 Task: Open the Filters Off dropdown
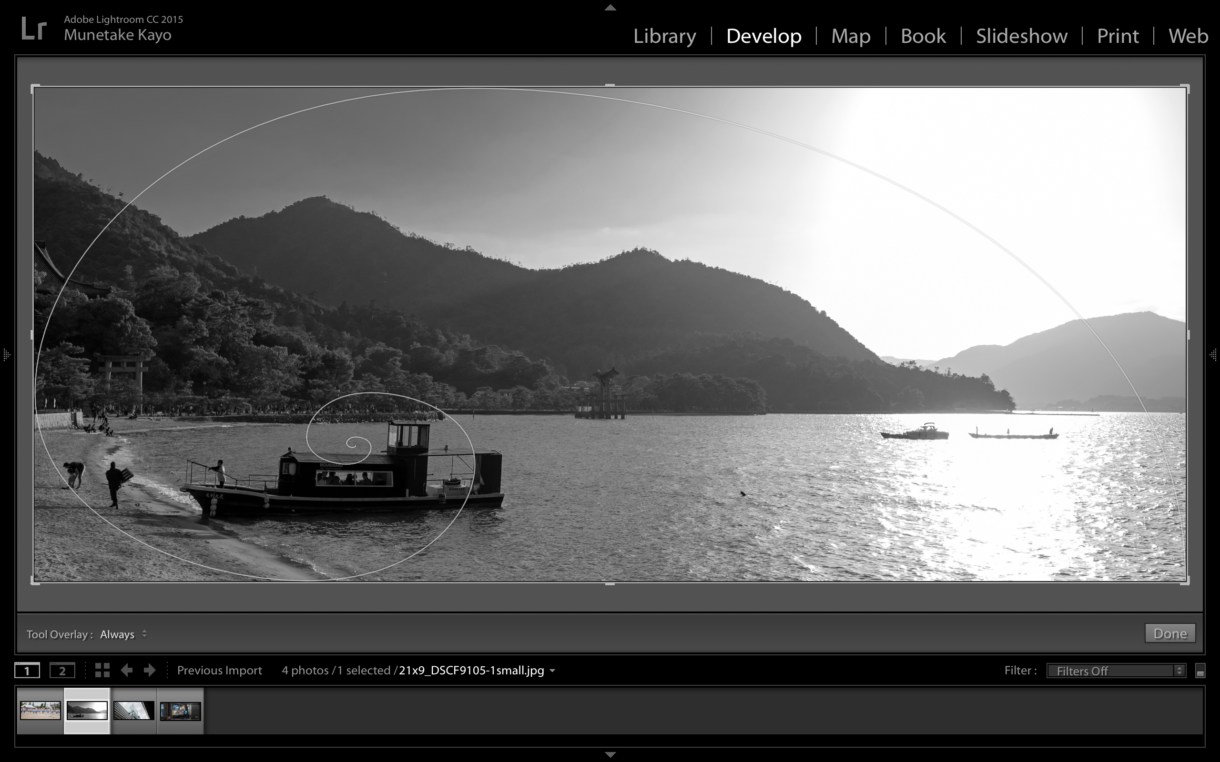click(1115, 670)
